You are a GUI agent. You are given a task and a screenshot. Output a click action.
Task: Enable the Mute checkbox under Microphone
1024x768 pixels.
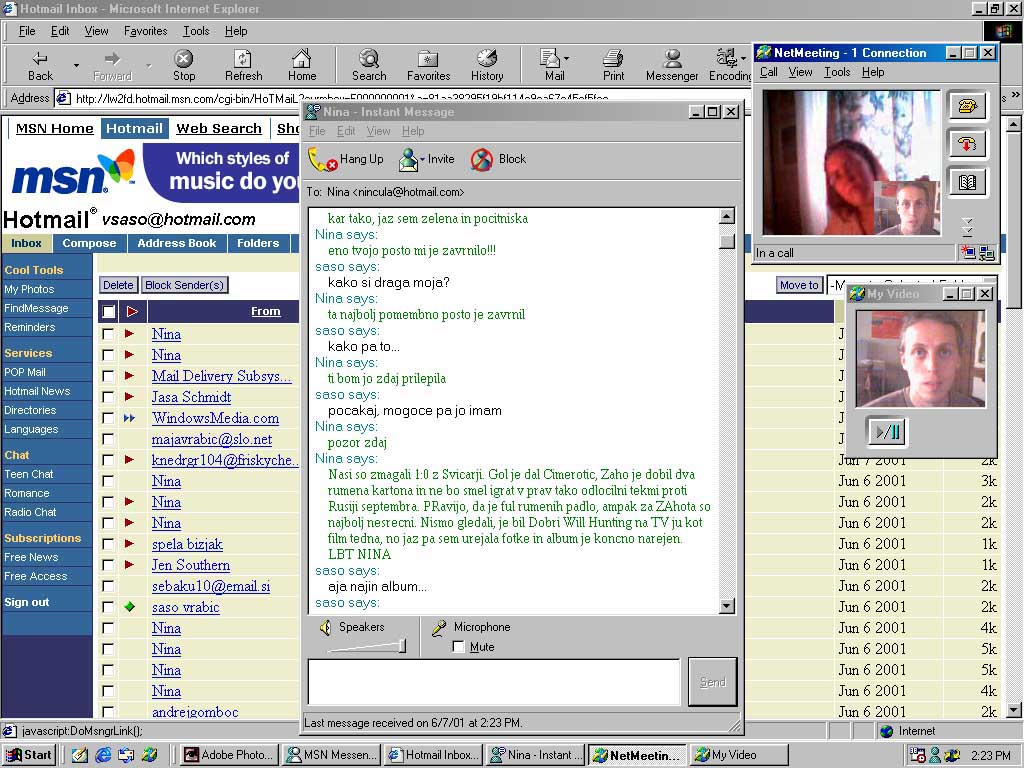(458, 647)
